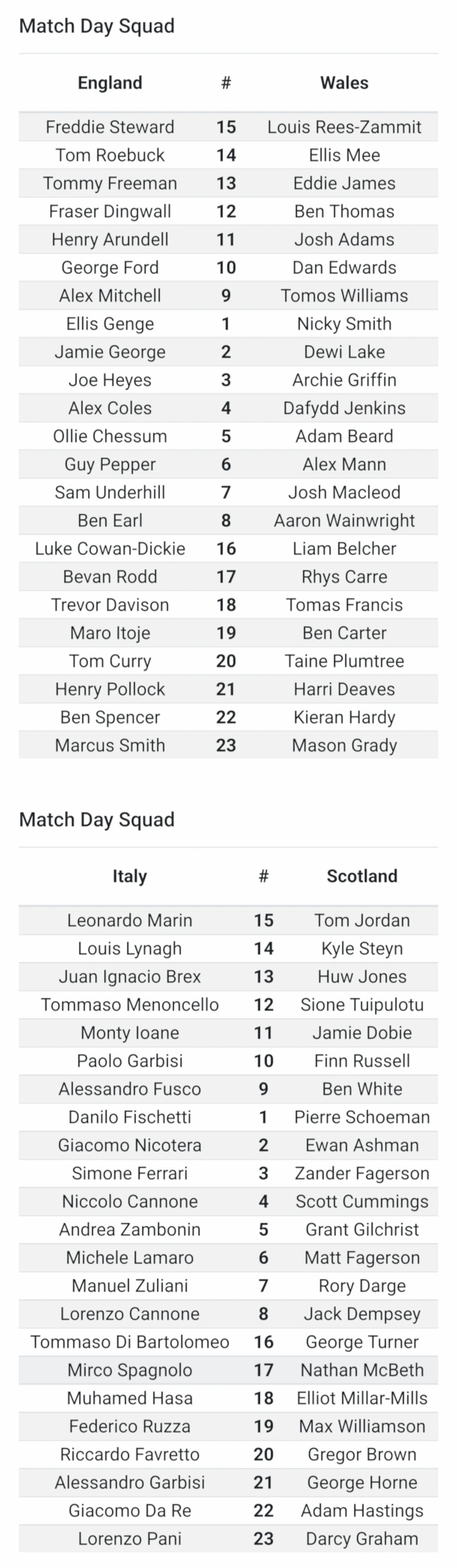Image resolution: width=457 pixels, height=1568 pixels.
Task: Select player Freddie Steward
Action: (x=110, y=127)
